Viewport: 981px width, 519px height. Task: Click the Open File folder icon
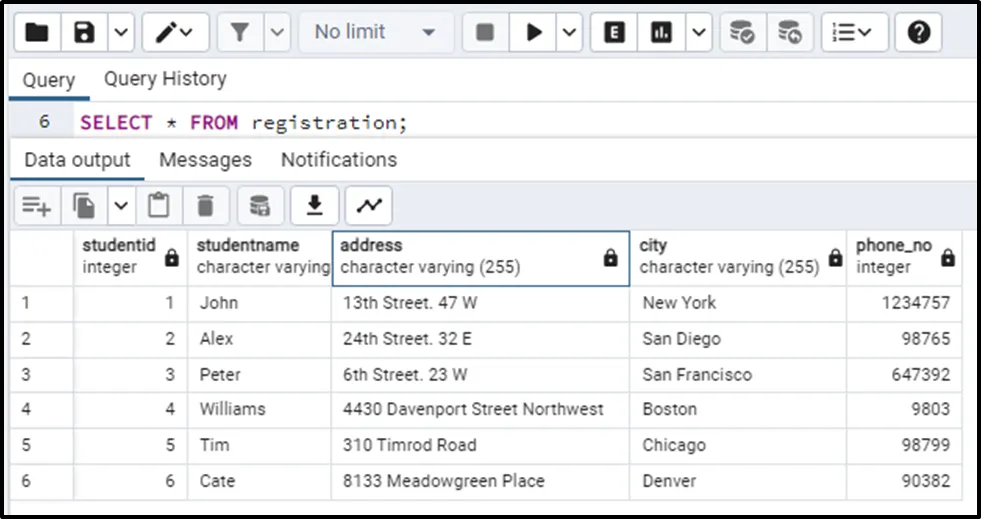tap(37, 33)
